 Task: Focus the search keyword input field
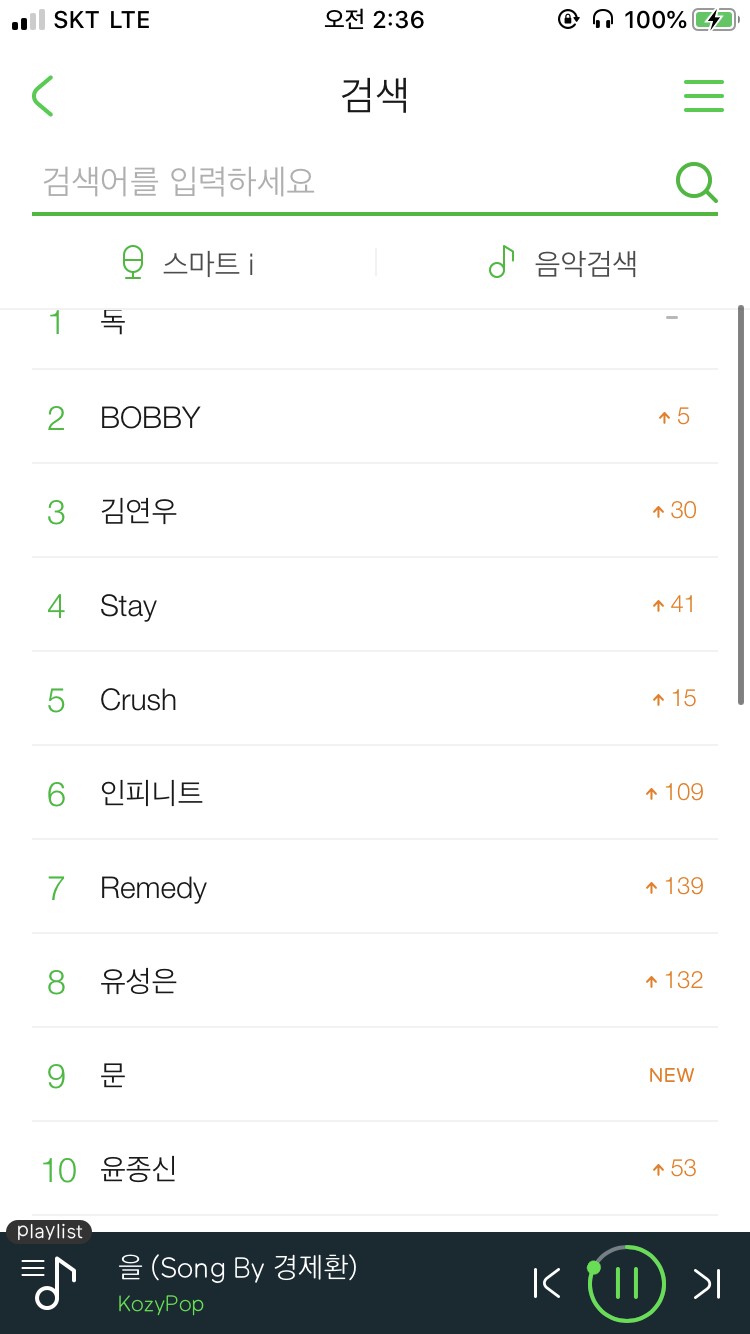point(350,182)
